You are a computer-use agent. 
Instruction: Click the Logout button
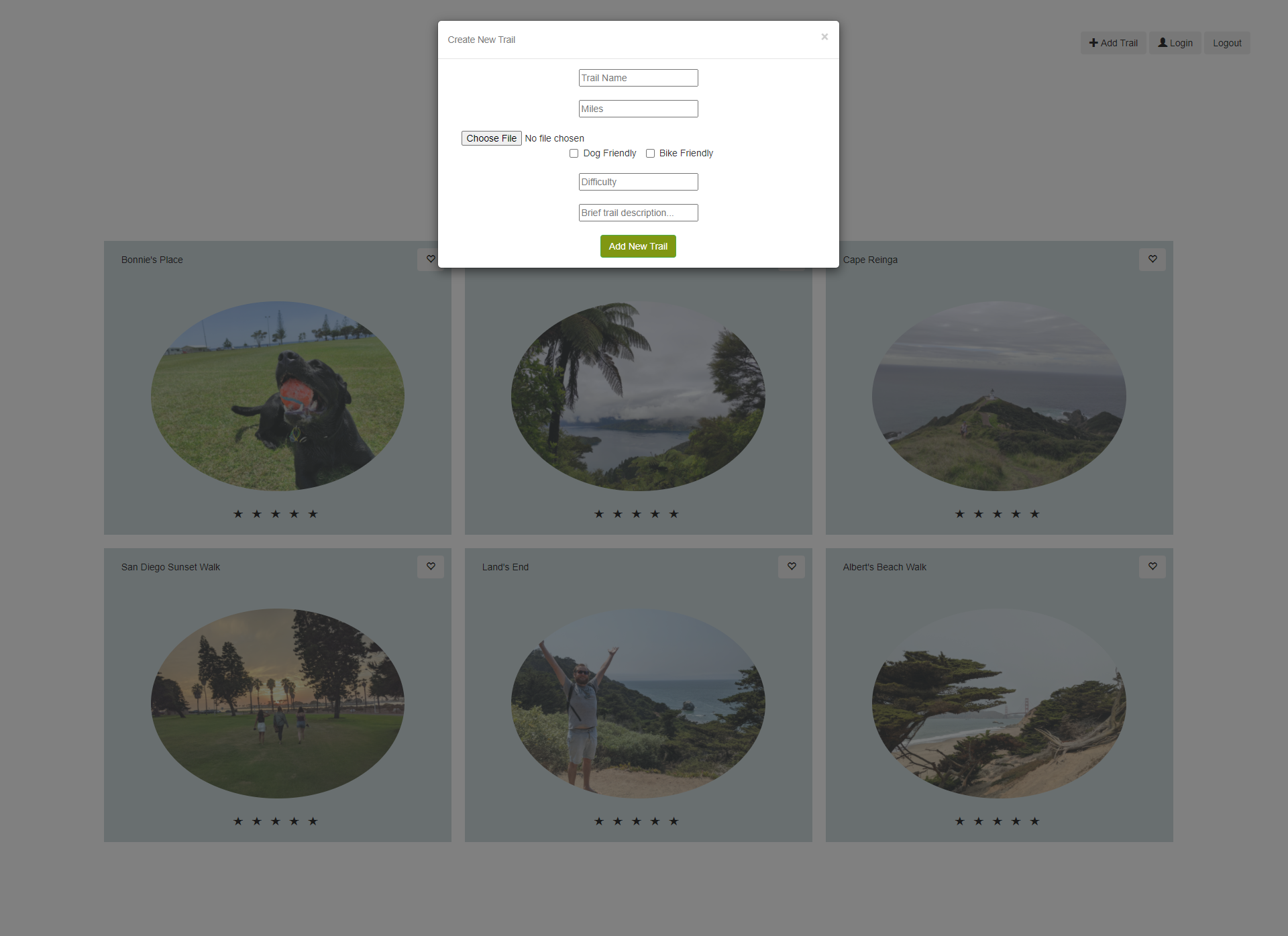tap(1227, 43)
